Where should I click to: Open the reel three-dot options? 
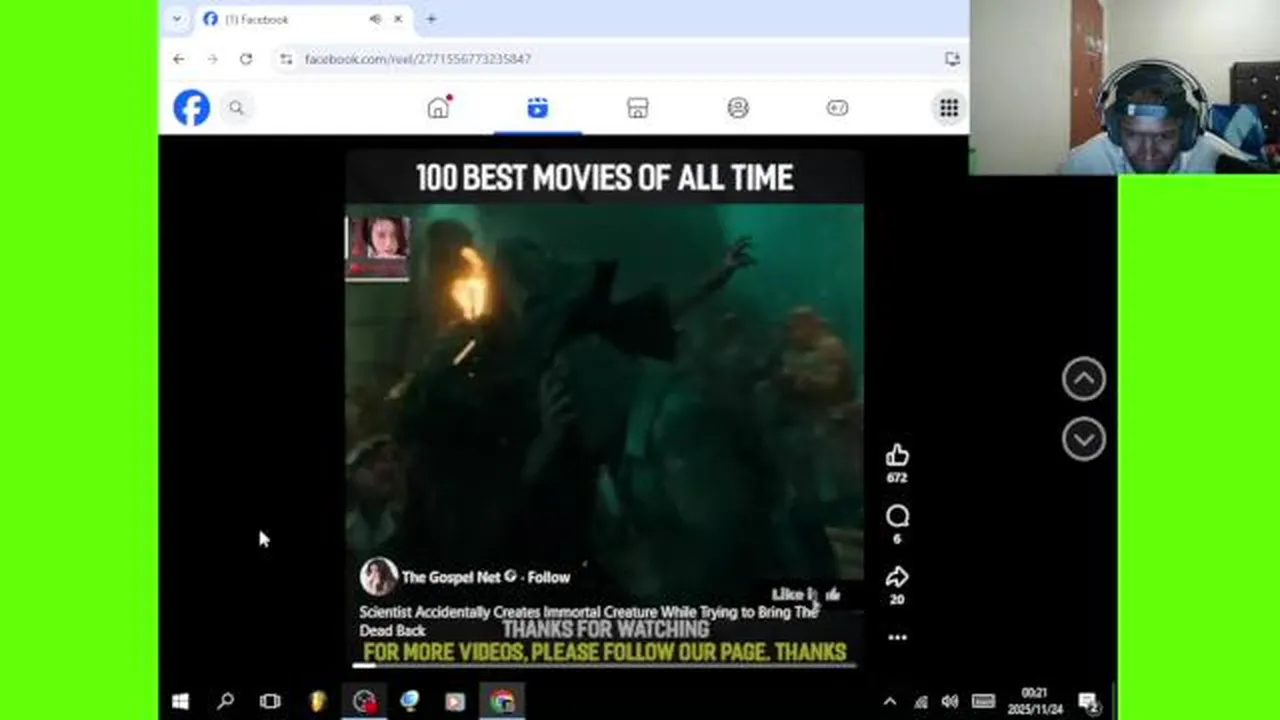click(897, 637)
